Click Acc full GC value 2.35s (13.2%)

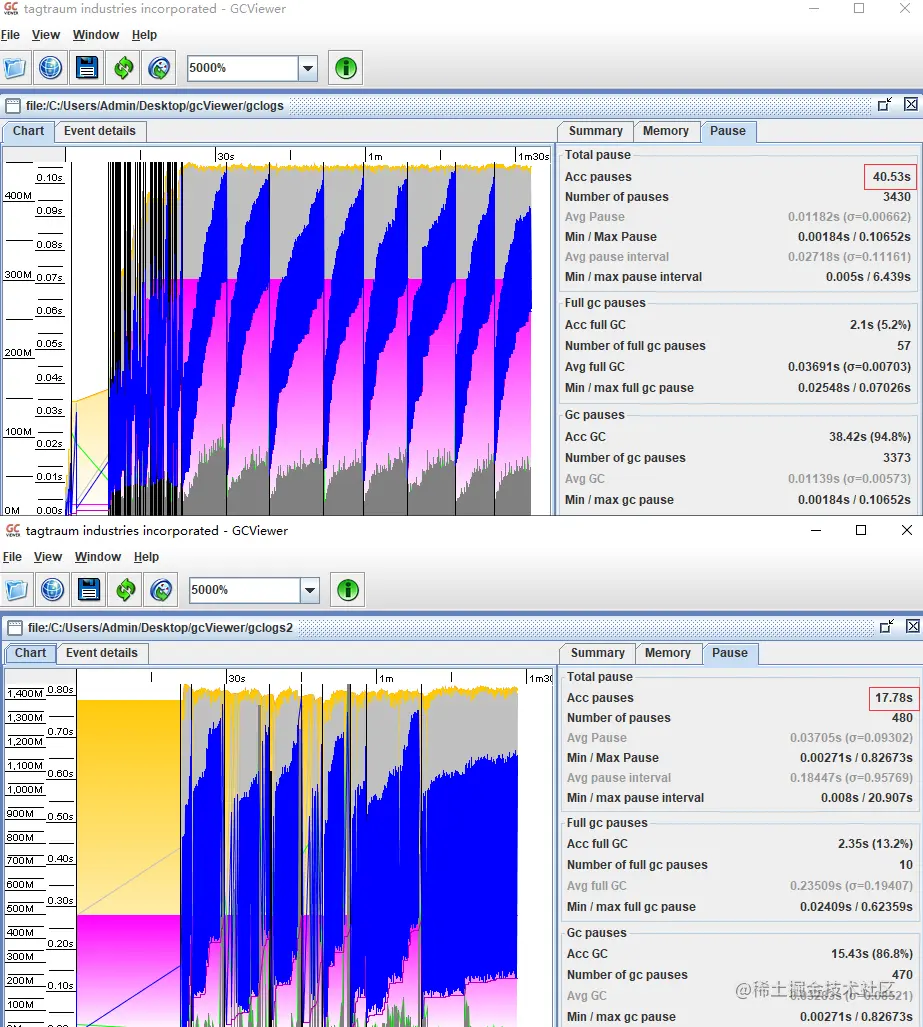pos(875,844)
